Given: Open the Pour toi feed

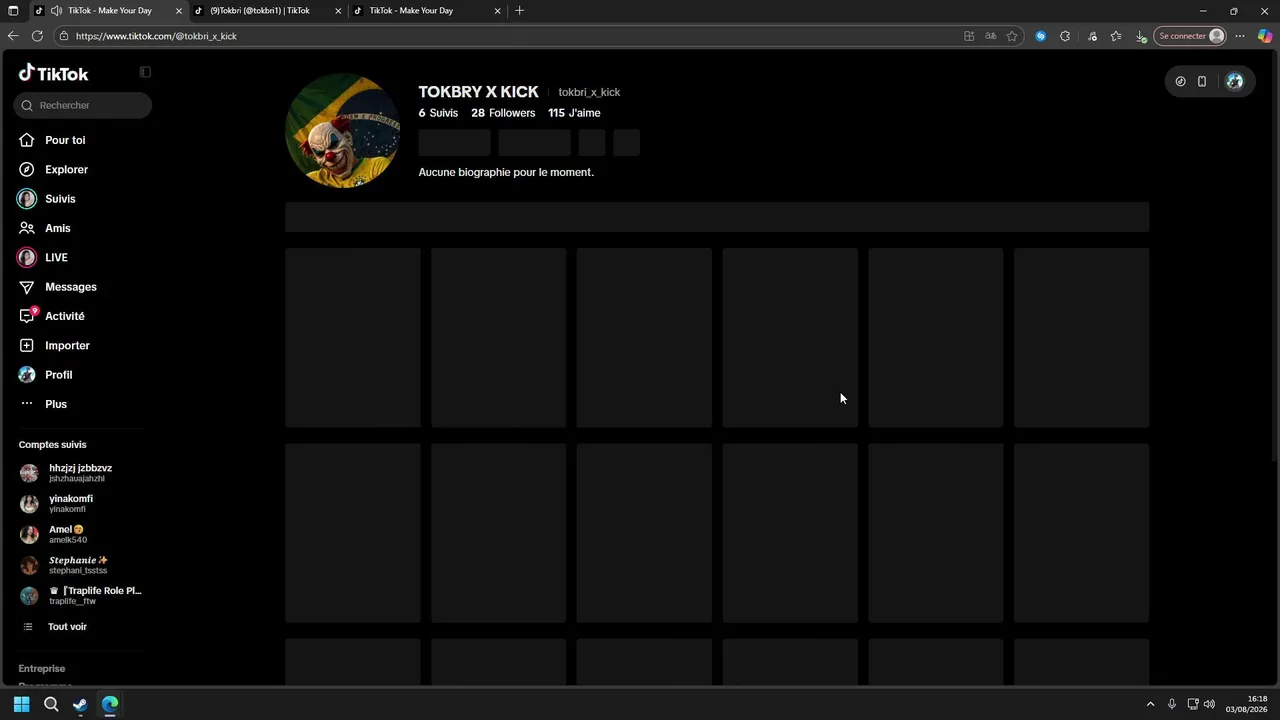Looking at the screenshot, I should click(65, 140).
